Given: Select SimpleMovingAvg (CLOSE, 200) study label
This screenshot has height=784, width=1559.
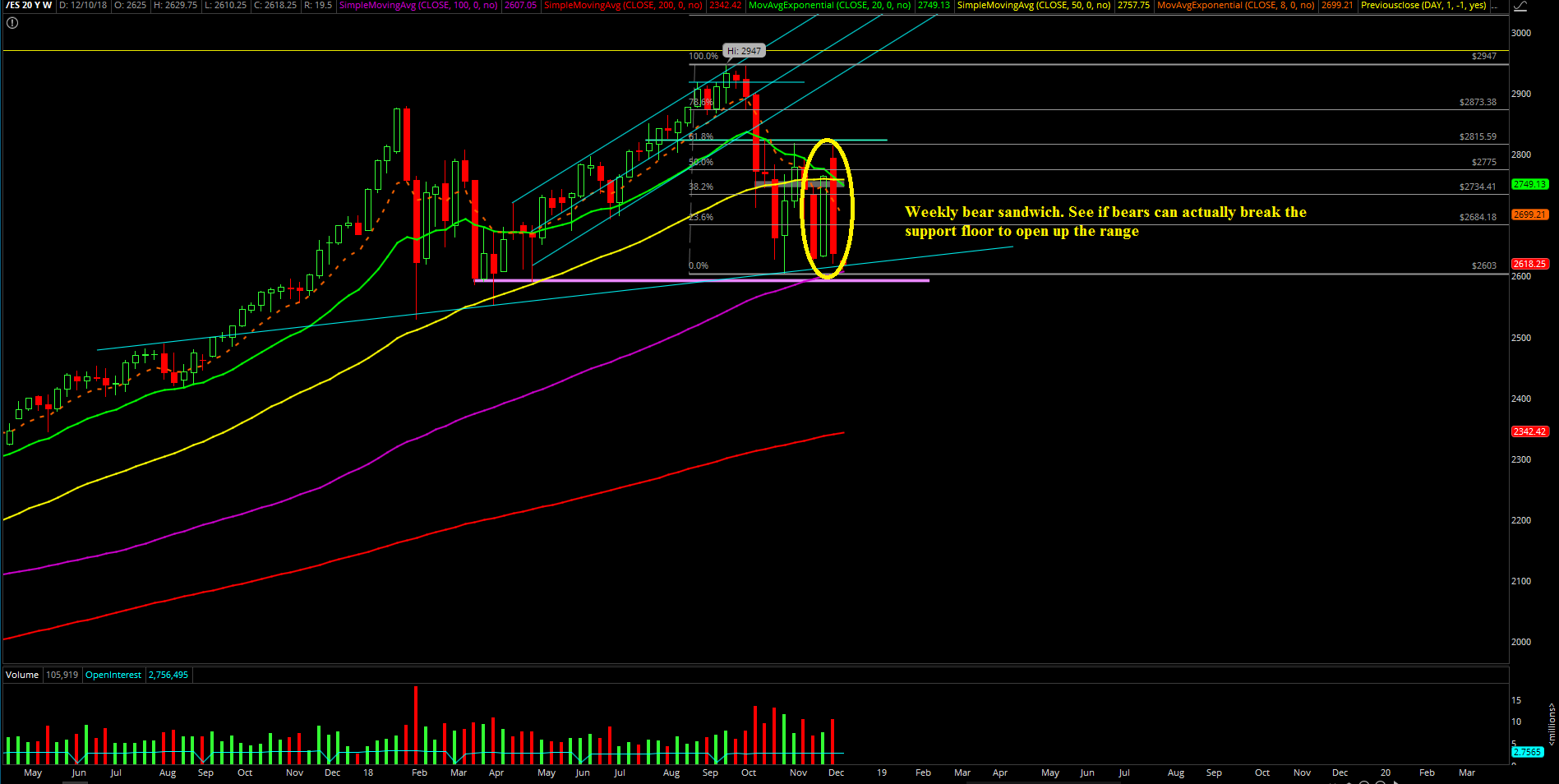Looking at the screenshot, I should (x=623, y=5).
